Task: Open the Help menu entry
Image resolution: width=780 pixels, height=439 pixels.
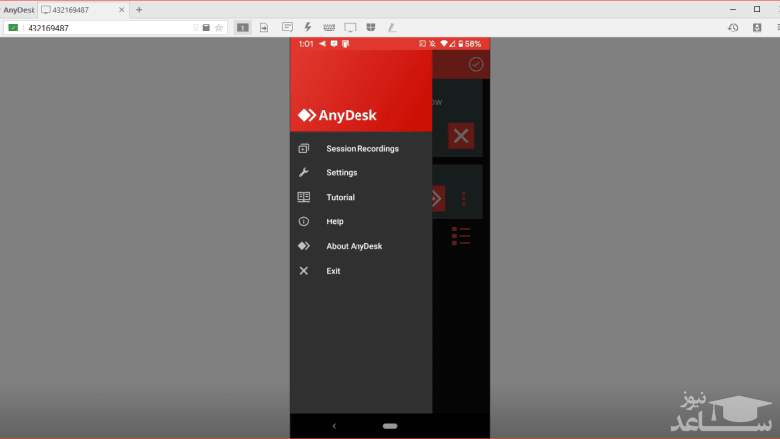Action: point(334,221)
